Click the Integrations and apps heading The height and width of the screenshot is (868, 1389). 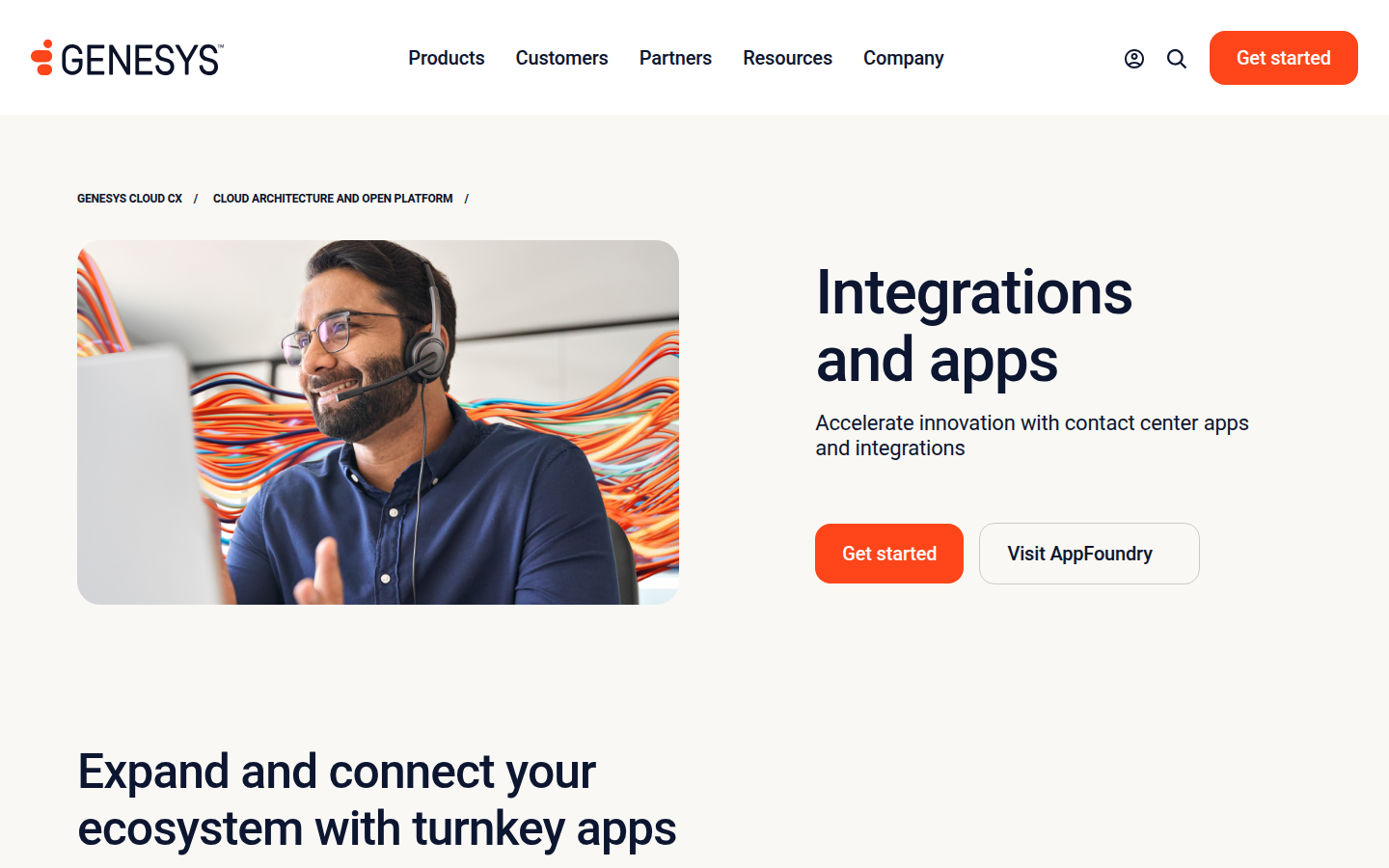tap(974, 326)
